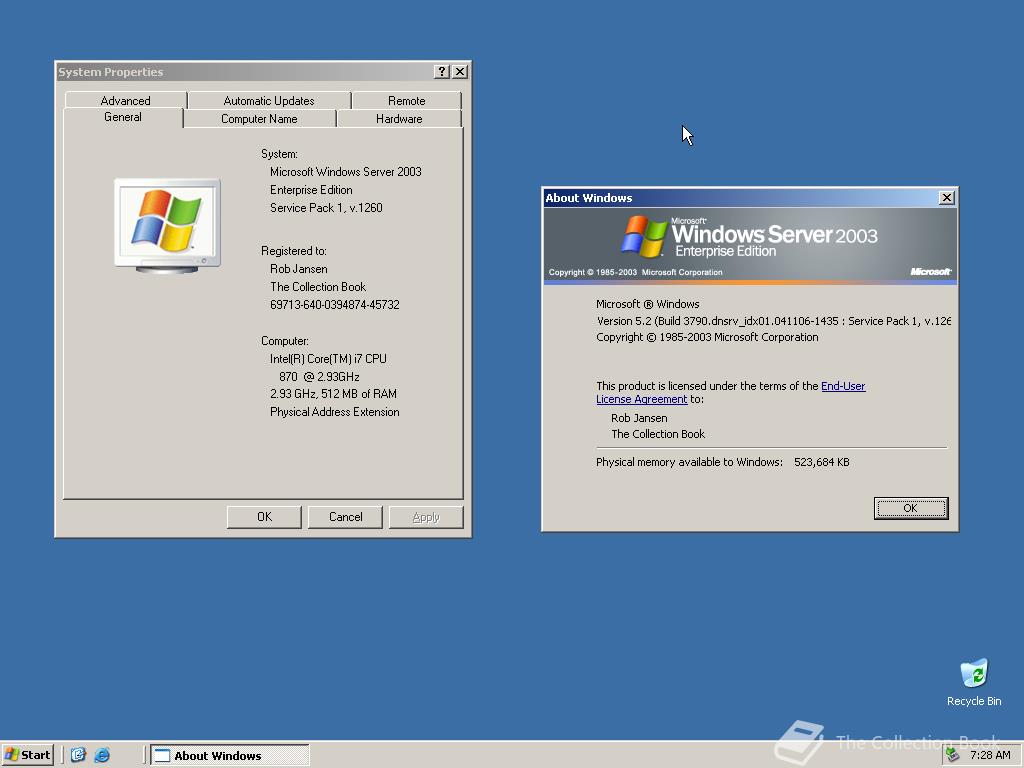Viewport: 1024px width, 768px height.
Task: Click the Apply button in System Properties
Action: (426, 517)
